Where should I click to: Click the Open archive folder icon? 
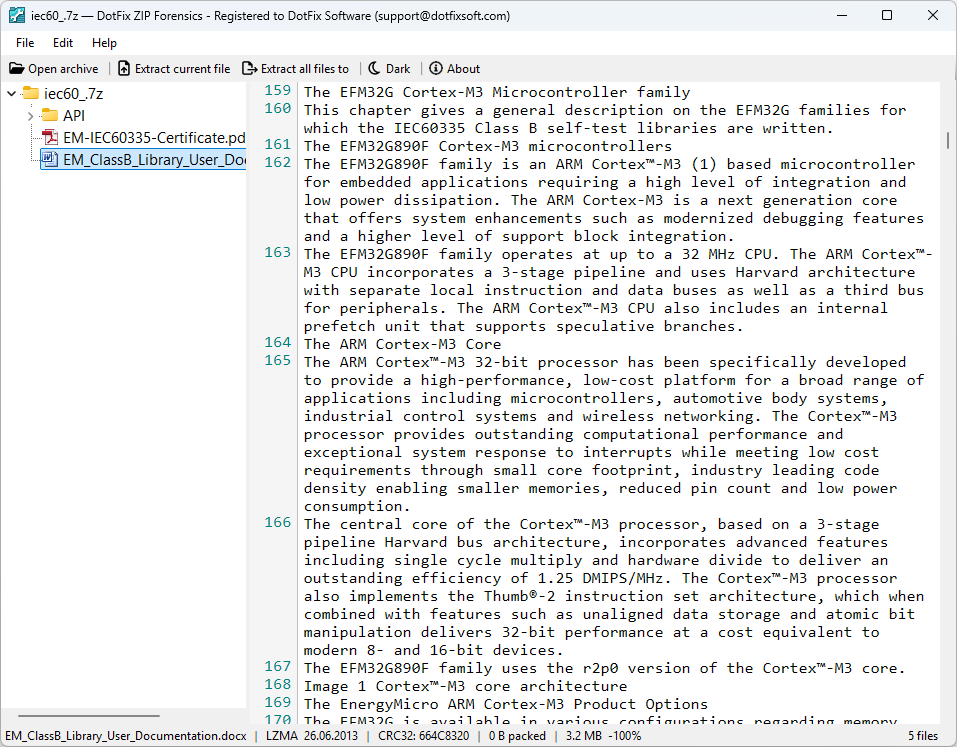click(16, 68)
